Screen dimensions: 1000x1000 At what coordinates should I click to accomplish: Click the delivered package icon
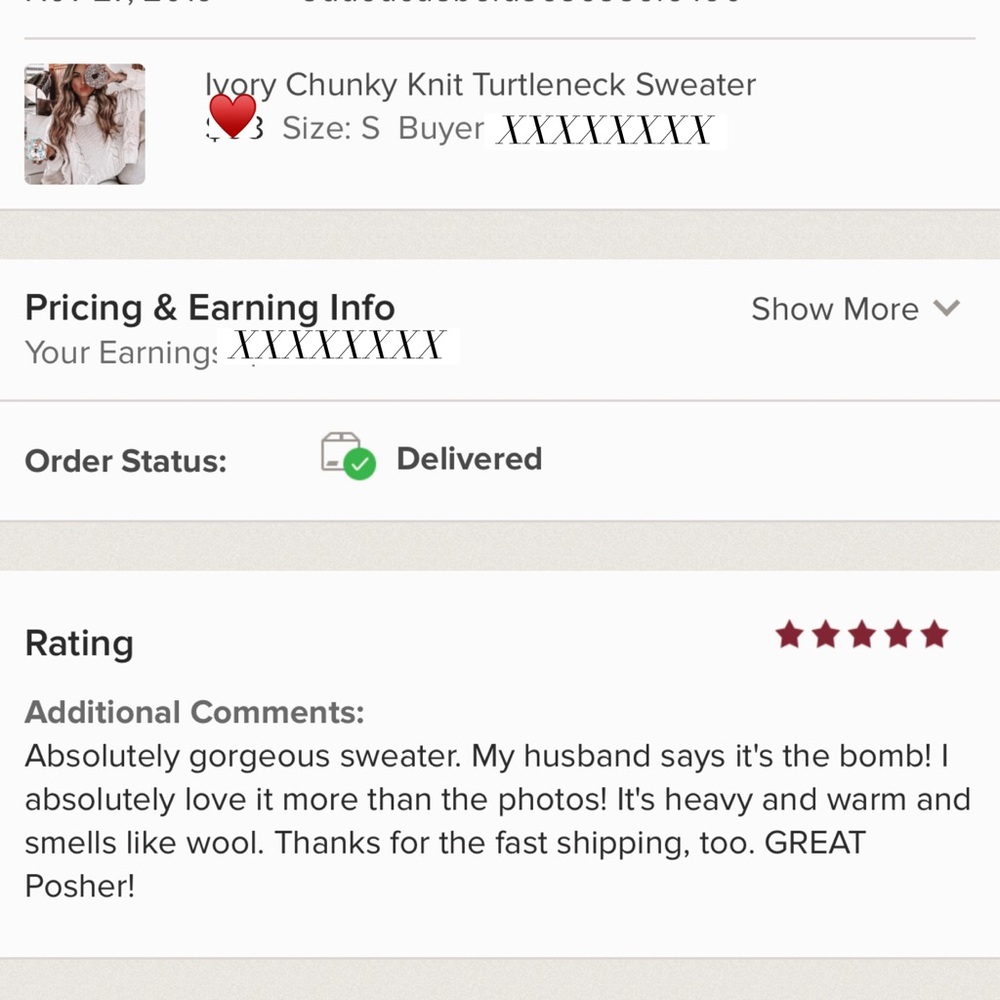point(340,451)
